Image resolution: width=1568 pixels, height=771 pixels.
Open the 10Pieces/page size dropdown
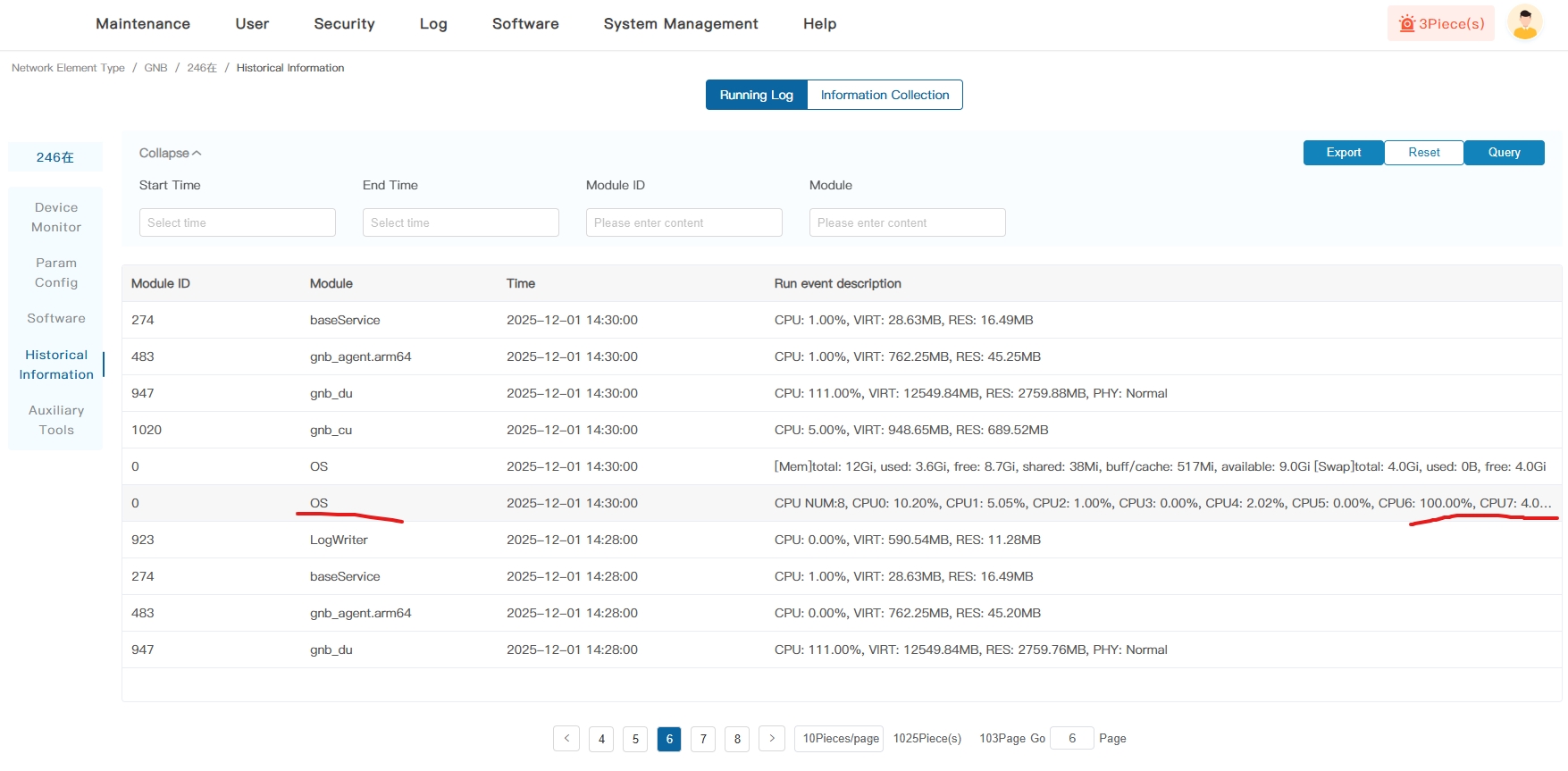tap(839, 739)
